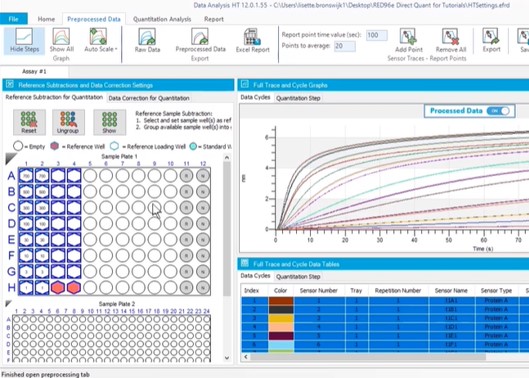
Task: Collapse Sample Plate 2 corner triangle
Action: coord(8,303)
